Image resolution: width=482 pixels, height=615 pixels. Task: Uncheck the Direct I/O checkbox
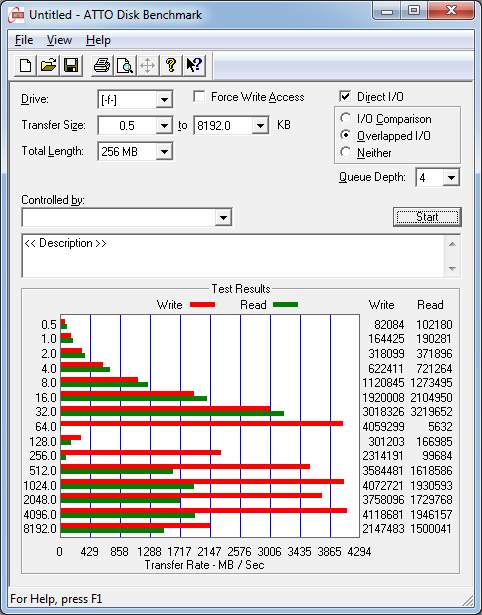[x=345, y=96]
